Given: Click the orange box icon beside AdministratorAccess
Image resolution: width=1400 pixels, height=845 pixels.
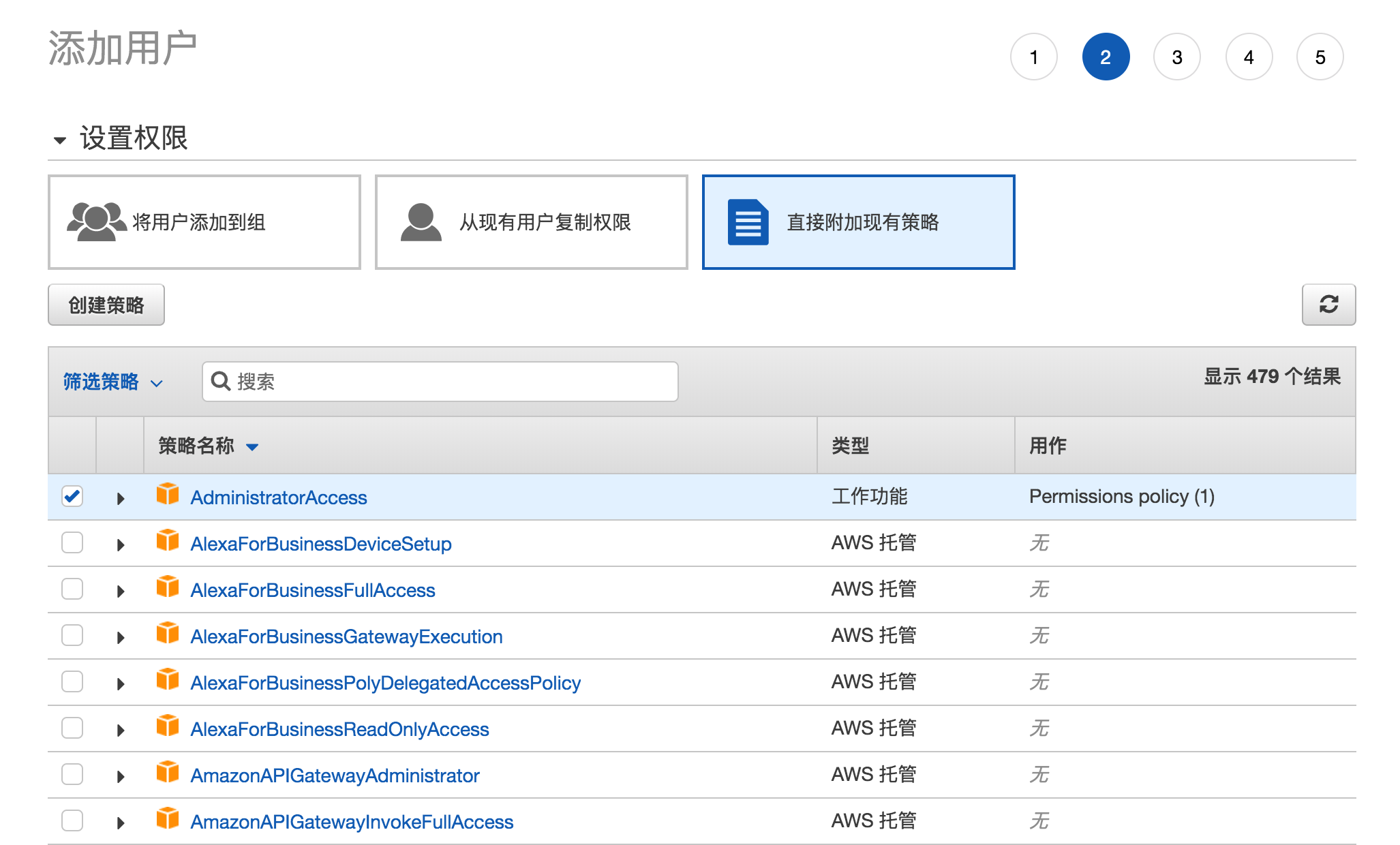Looking at the screenshot, I should pyautogui.click(x=167, y=494).
